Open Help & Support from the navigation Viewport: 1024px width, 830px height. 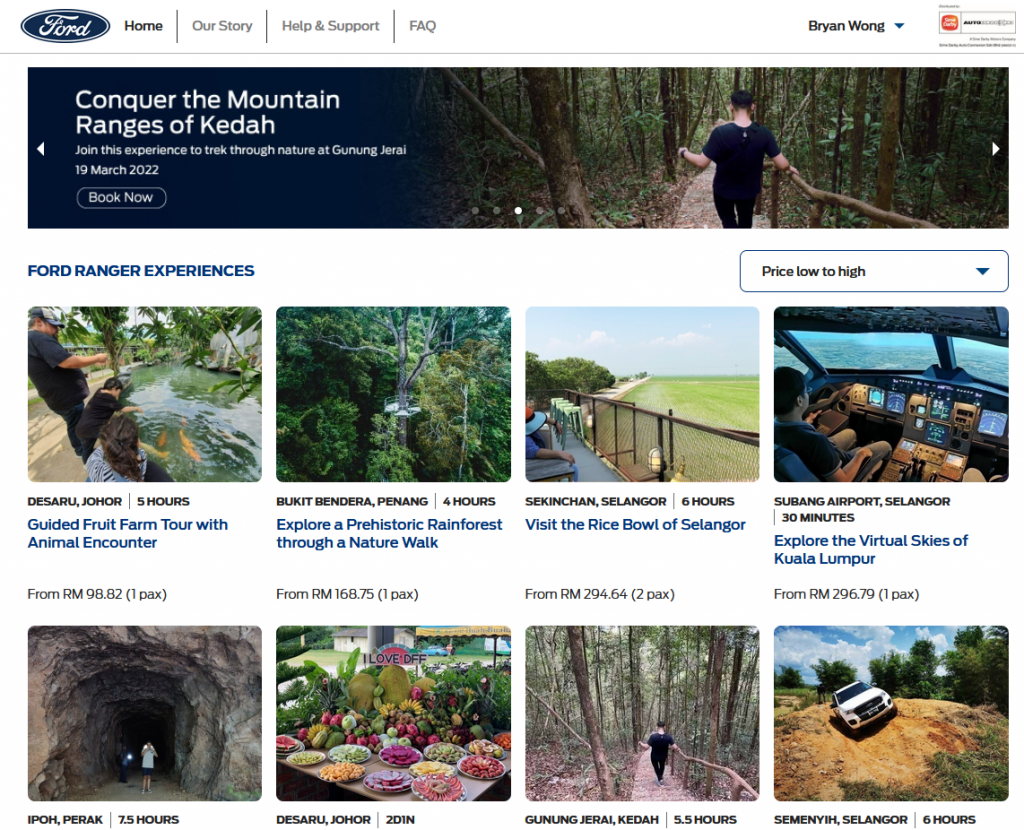click(x=330, y=26)
